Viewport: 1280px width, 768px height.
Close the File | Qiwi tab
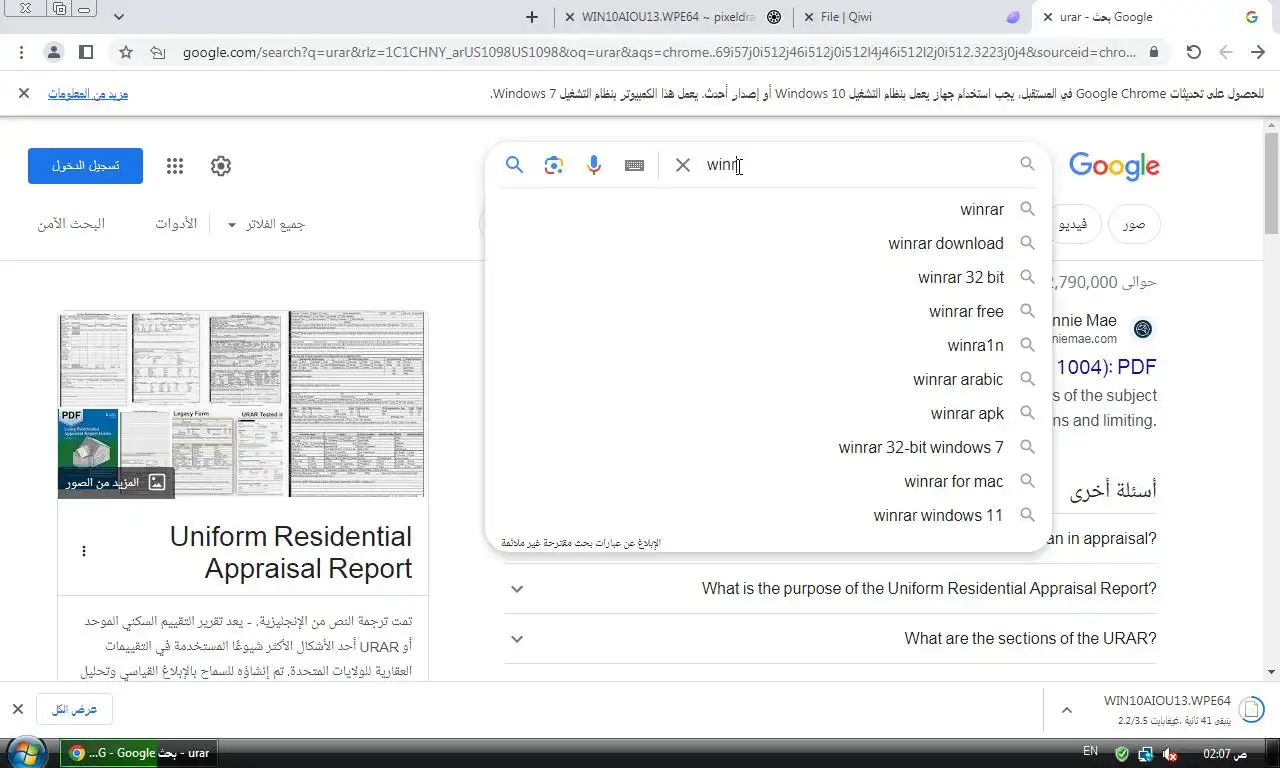[807, 17]
